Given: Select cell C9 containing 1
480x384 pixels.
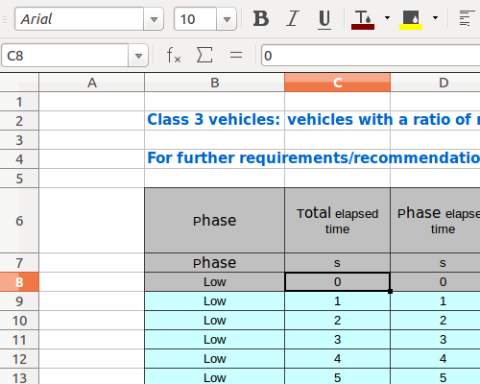Looking at the screenshot, I should pyautogui.click(x=337, y=301).
